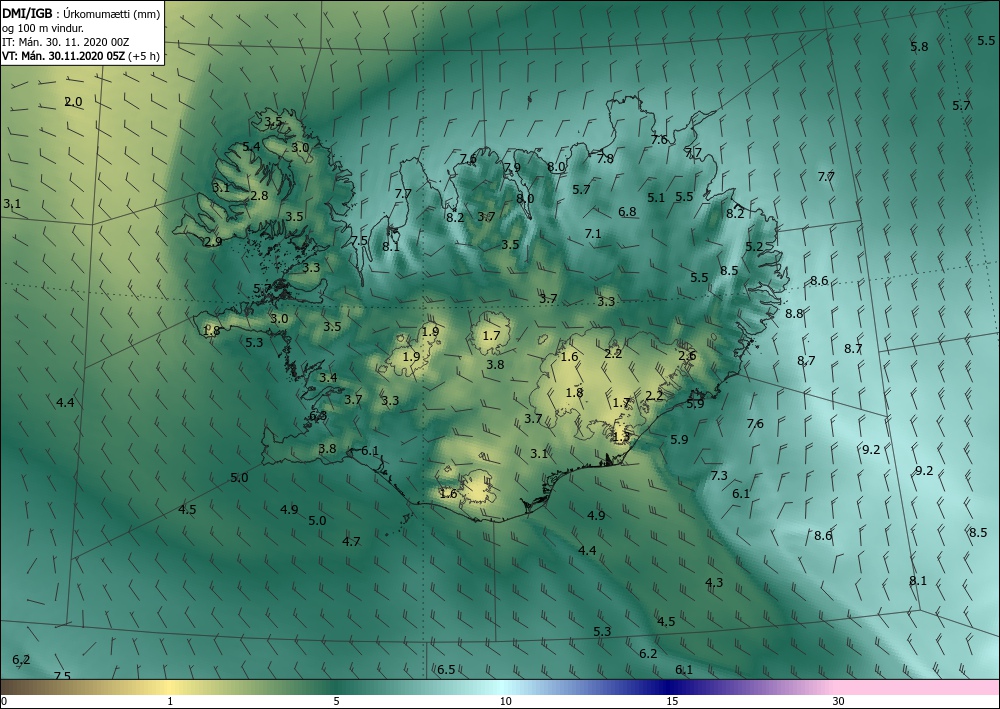This screenshot has height=709, width=1000.
Task: Click the '2.9' value on the map
Action: point(213,242)
